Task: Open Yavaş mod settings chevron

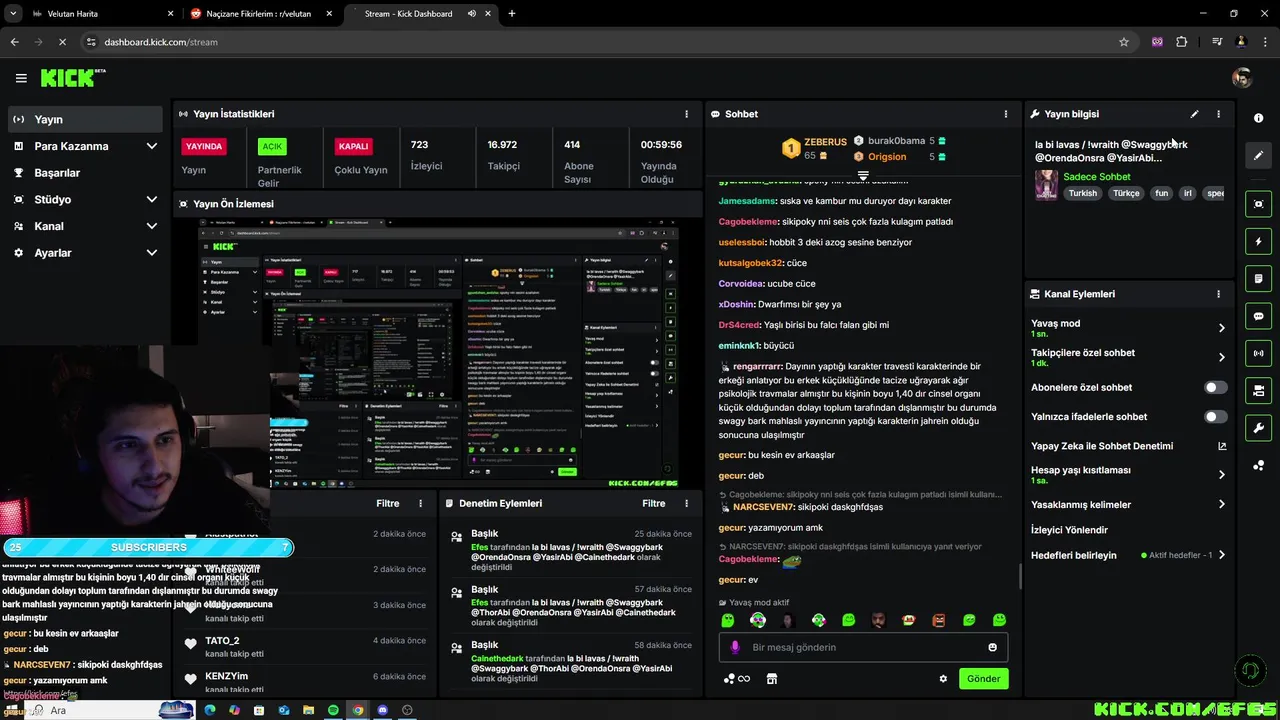Action: tap(1221, 328)
